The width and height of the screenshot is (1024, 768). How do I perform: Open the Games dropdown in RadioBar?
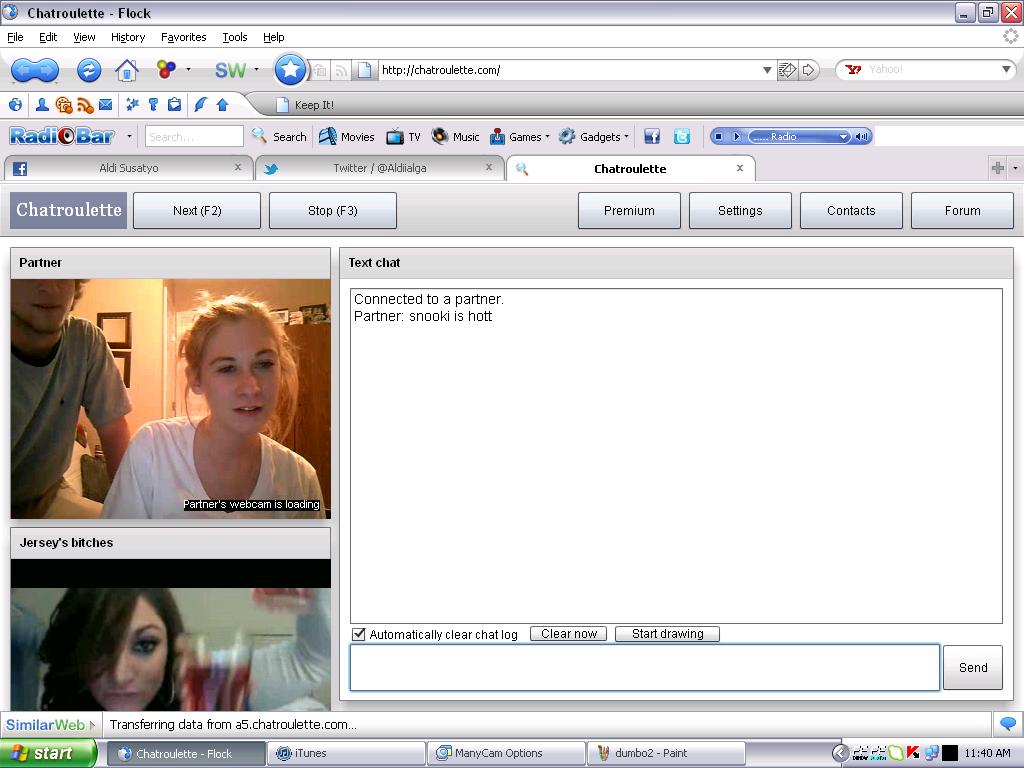pyautogui.click(x=547, y=136)
